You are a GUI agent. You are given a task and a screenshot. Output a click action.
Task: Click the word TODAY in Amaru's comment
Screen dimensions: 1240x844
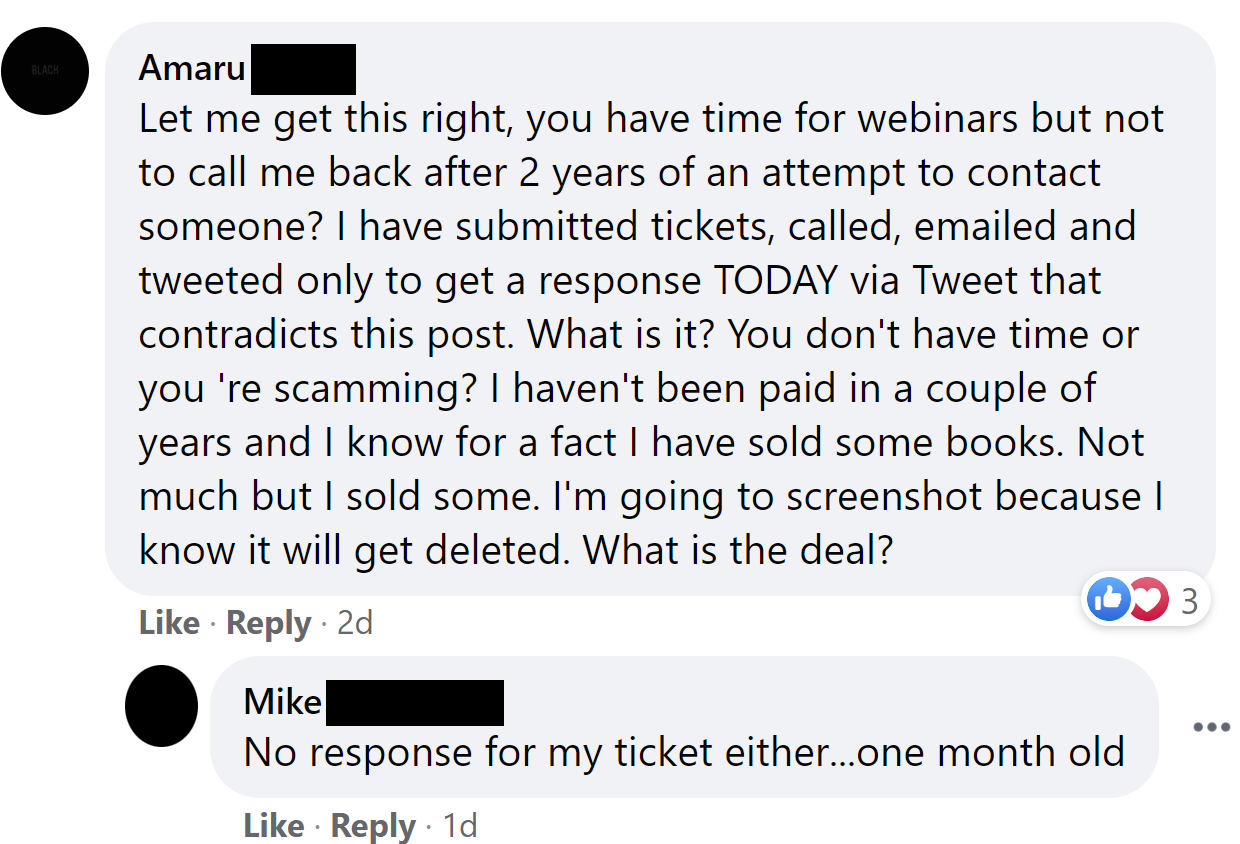[775, 281]
